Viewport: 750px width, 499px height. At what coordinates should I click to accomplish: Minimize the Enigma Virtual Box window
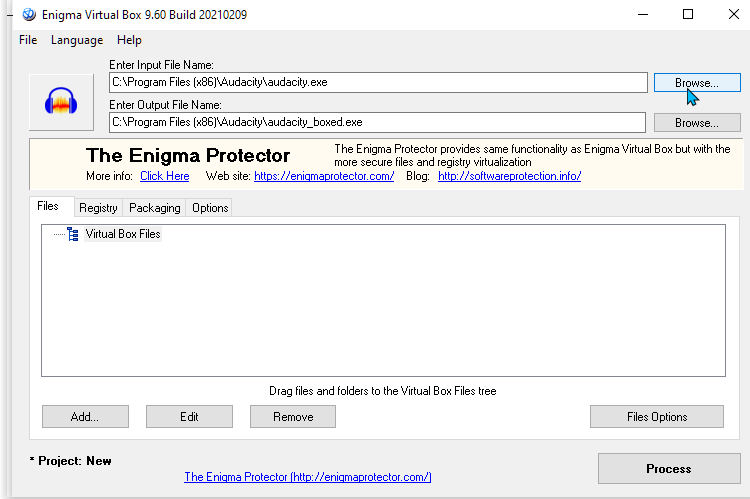point(643,14)
